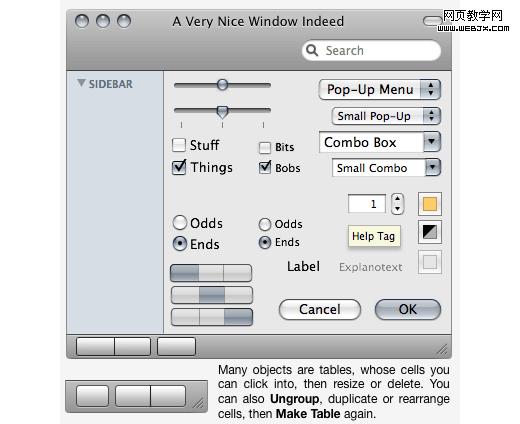Expand the Small Combo arrow

[x=433, y=167]
